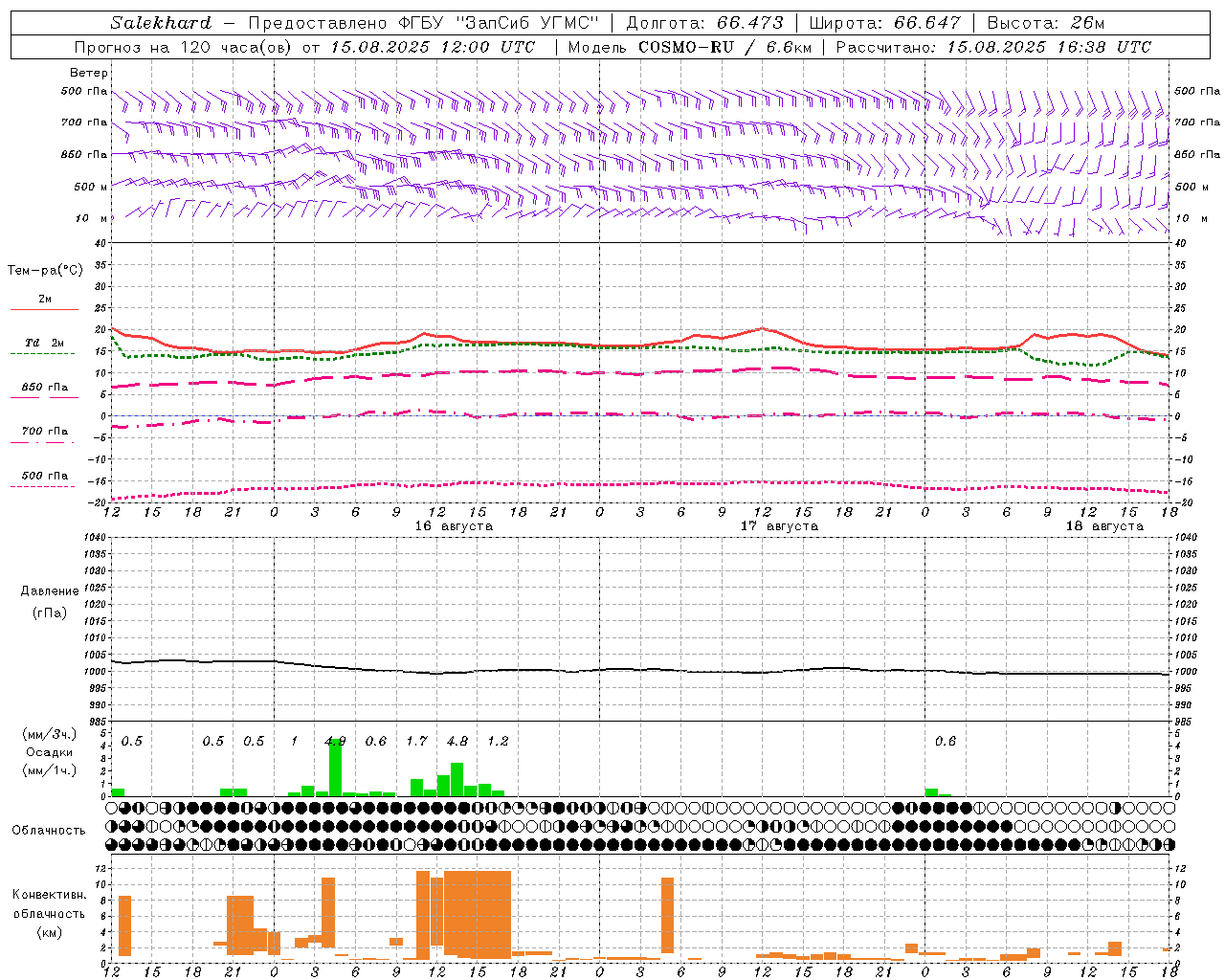
Task: Click the 500 гПа temperature legend label
Action: 45,476
